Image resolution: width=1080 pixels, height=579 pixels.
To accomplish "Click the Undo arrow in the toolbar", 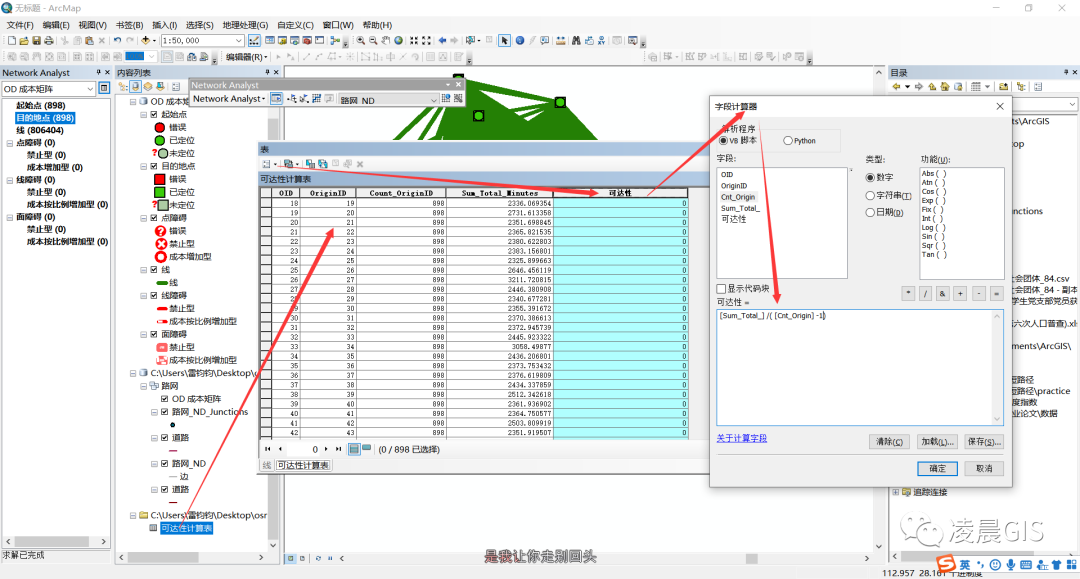I will [x=117, y=41].
